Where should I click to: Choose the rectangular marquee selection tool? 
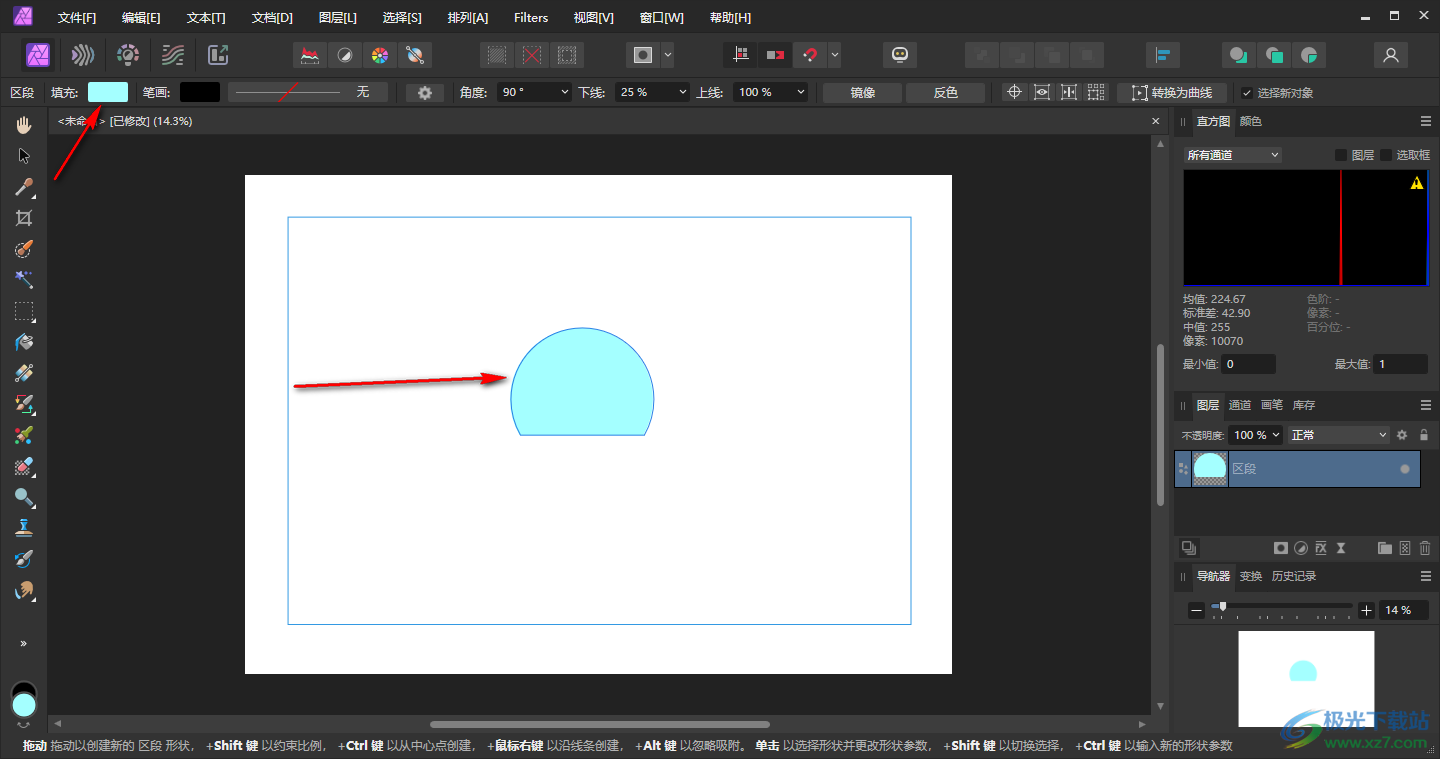point(24,311)
